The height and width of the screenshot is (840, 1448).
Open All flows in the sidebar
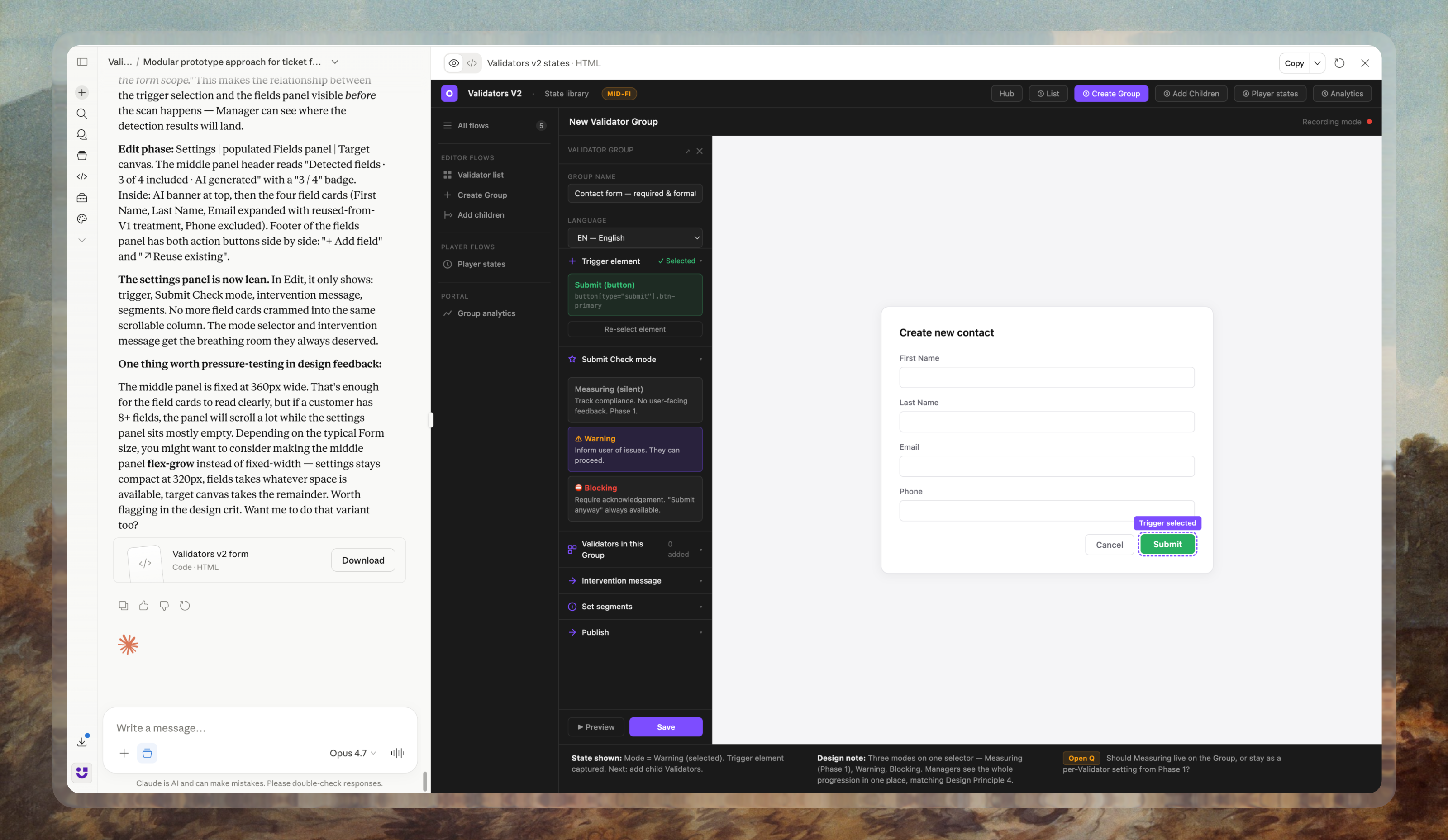(x=494, y=126)
